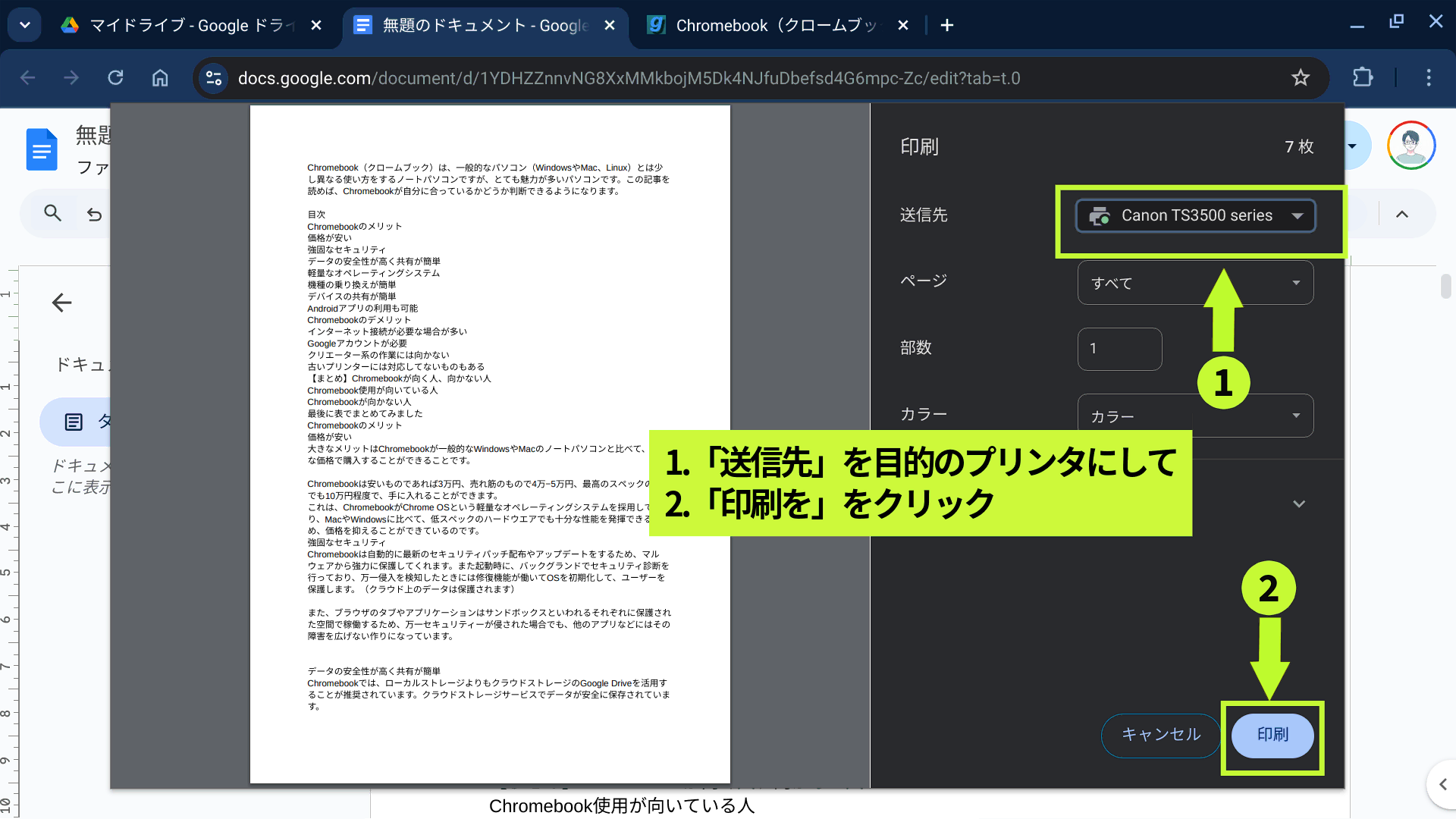1456x819 pixels.
Task: Go back to previous page
Action: point(27,77)
